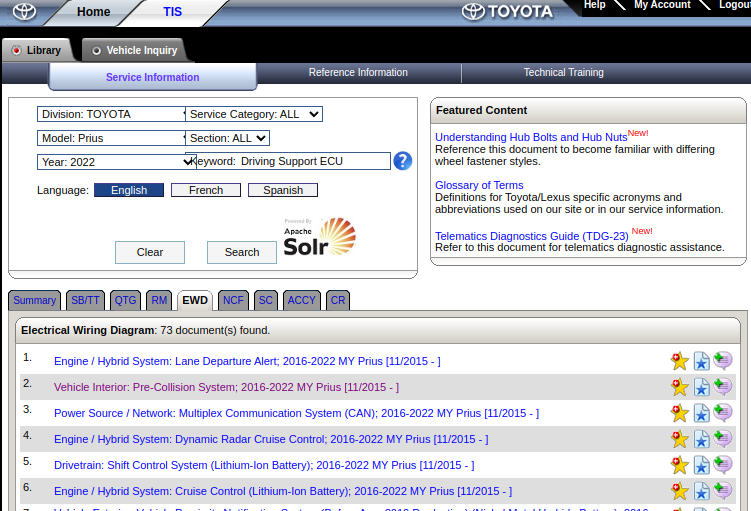Viewport: 751px width, 511px height.
Task: Switch to Reference Information tab
Action: pos(358,72)
